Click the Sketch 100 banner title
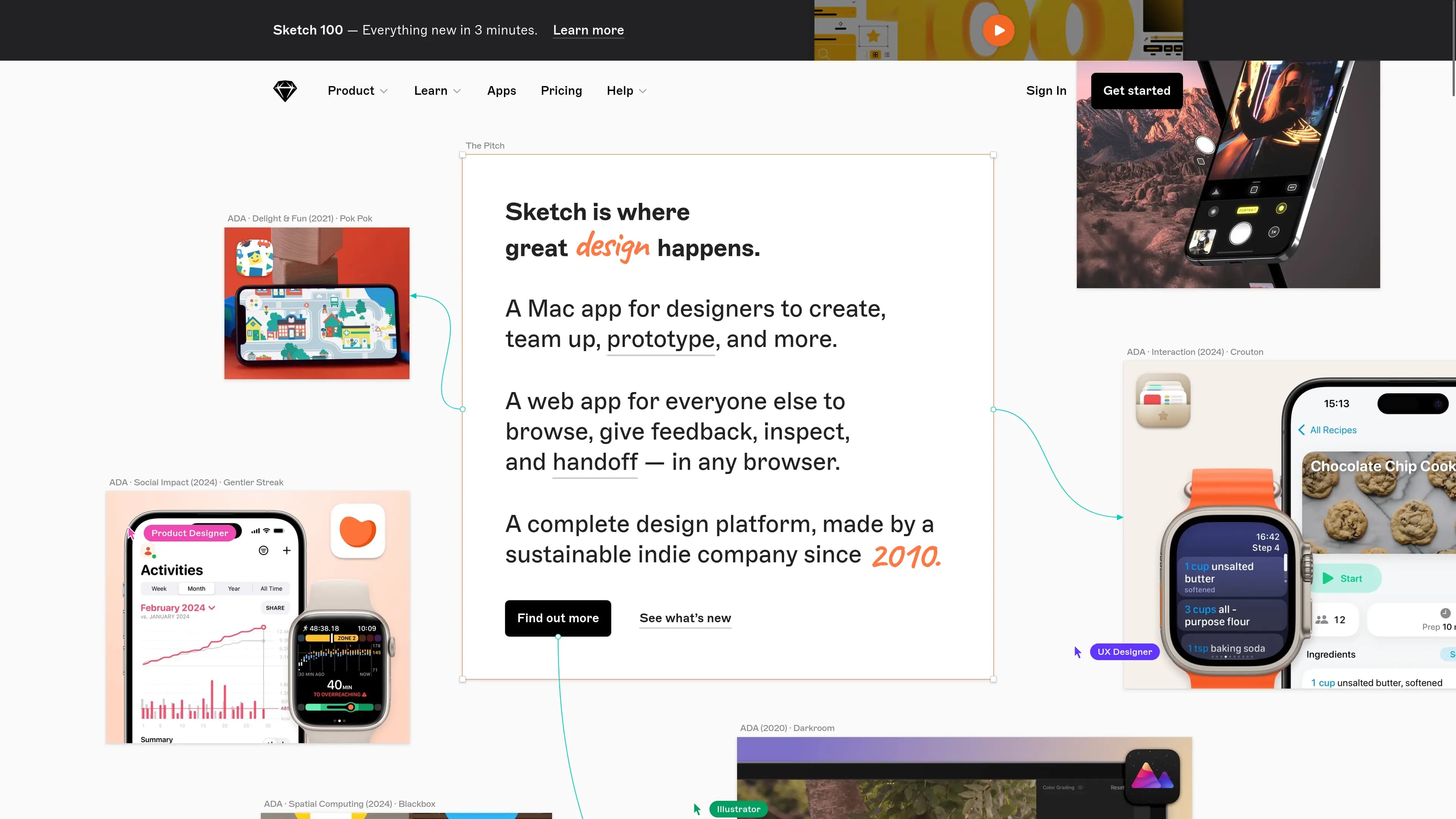Screen dimensions: 1456x819 click(x=308, y=30)
